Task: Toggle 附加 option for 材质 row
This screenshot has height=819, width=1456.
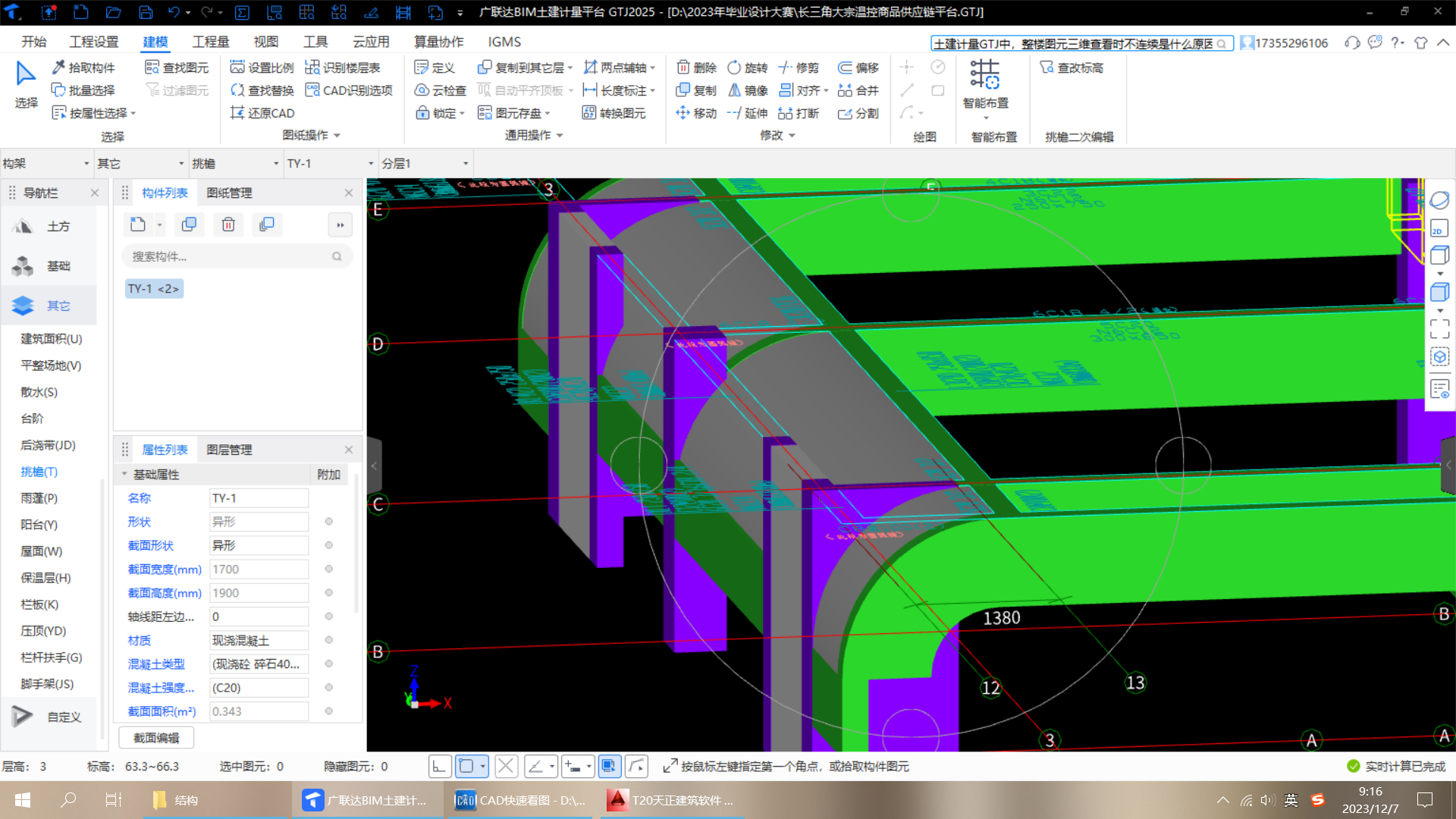Action: (329, 640)
